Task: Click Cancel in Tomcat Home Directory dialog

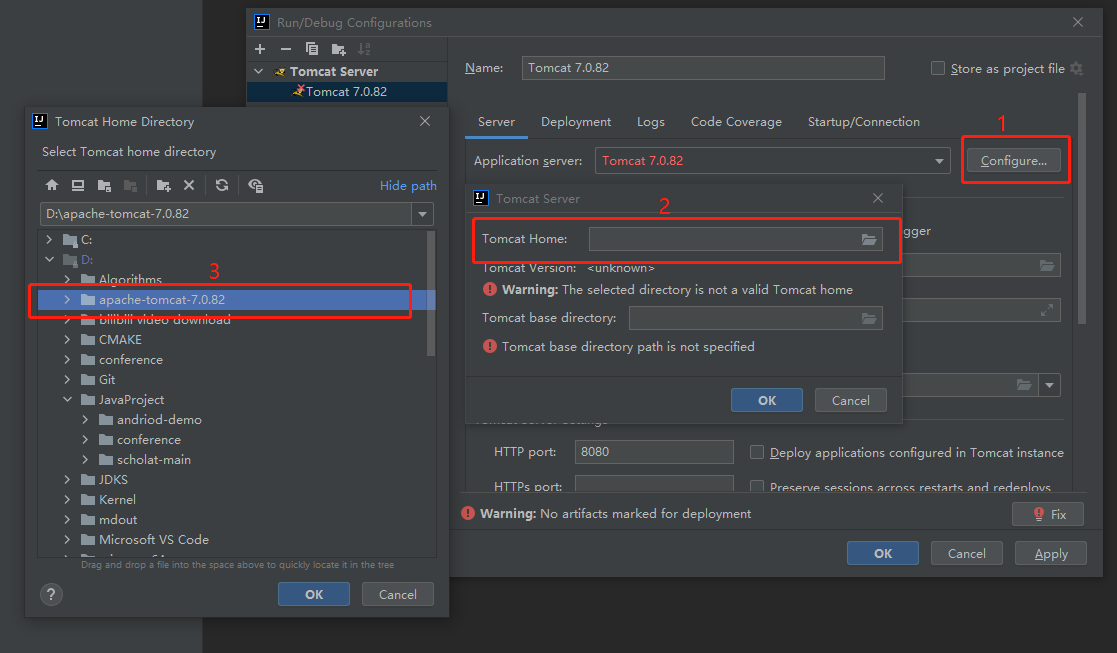Action: 398,594
